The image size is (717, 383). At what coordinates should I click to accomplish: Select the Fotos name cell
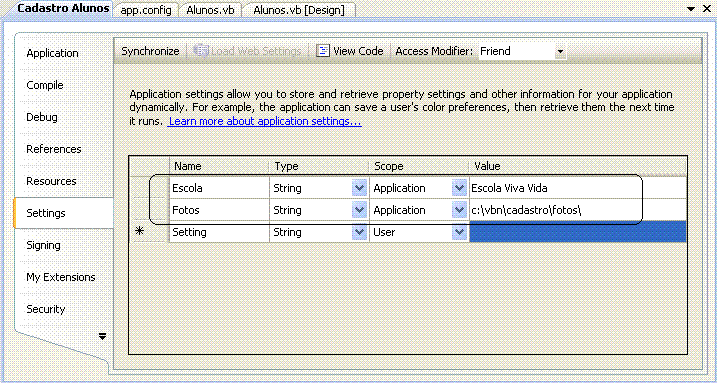(x=219, y=210)
